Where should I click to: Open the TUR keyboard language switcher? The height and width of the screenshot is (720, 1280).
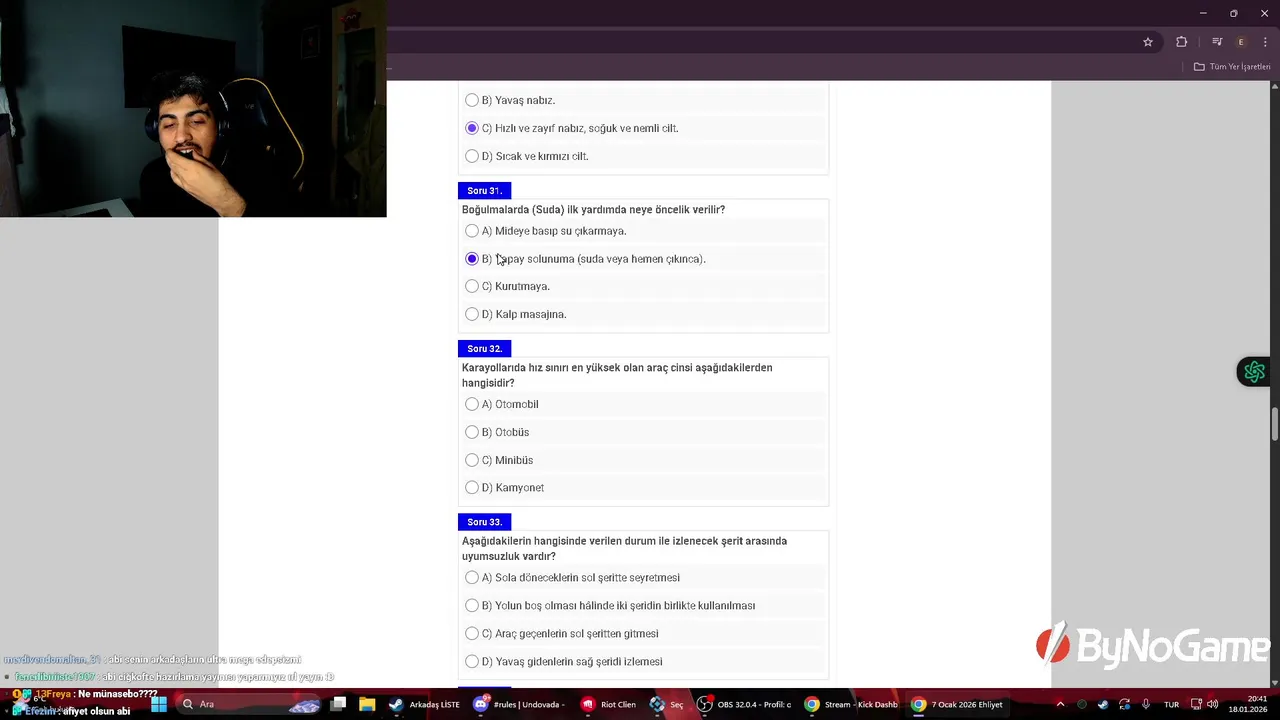coord(1171,704)
